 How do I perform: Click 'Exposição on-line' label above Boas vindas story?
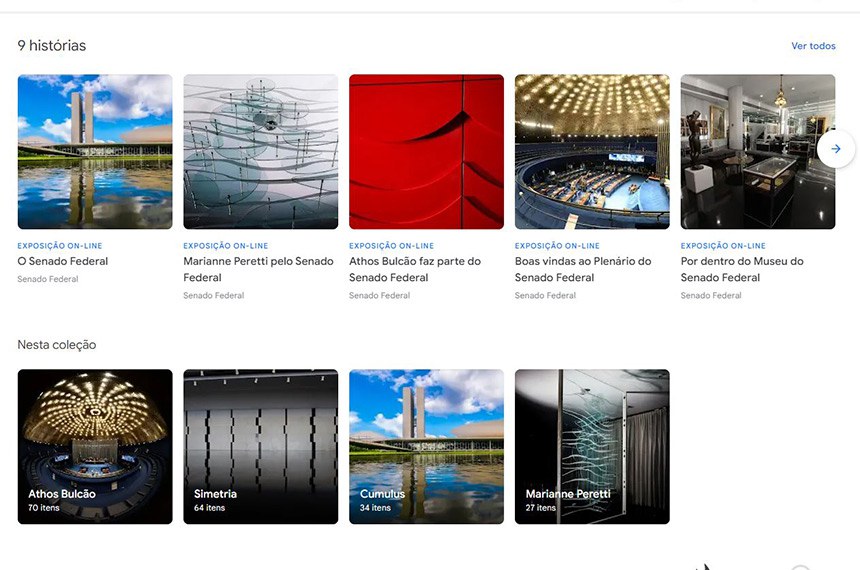(557, 246)
